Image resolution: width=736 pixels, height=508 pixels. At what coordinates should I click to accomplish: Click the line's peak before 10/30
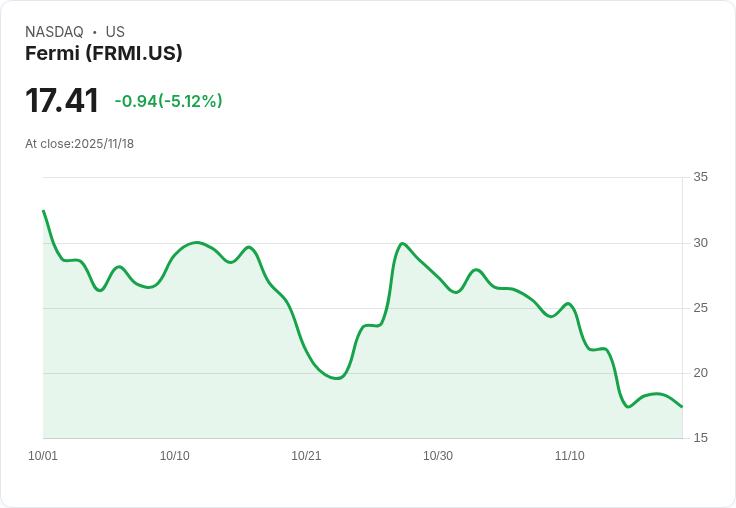[402, 243]
